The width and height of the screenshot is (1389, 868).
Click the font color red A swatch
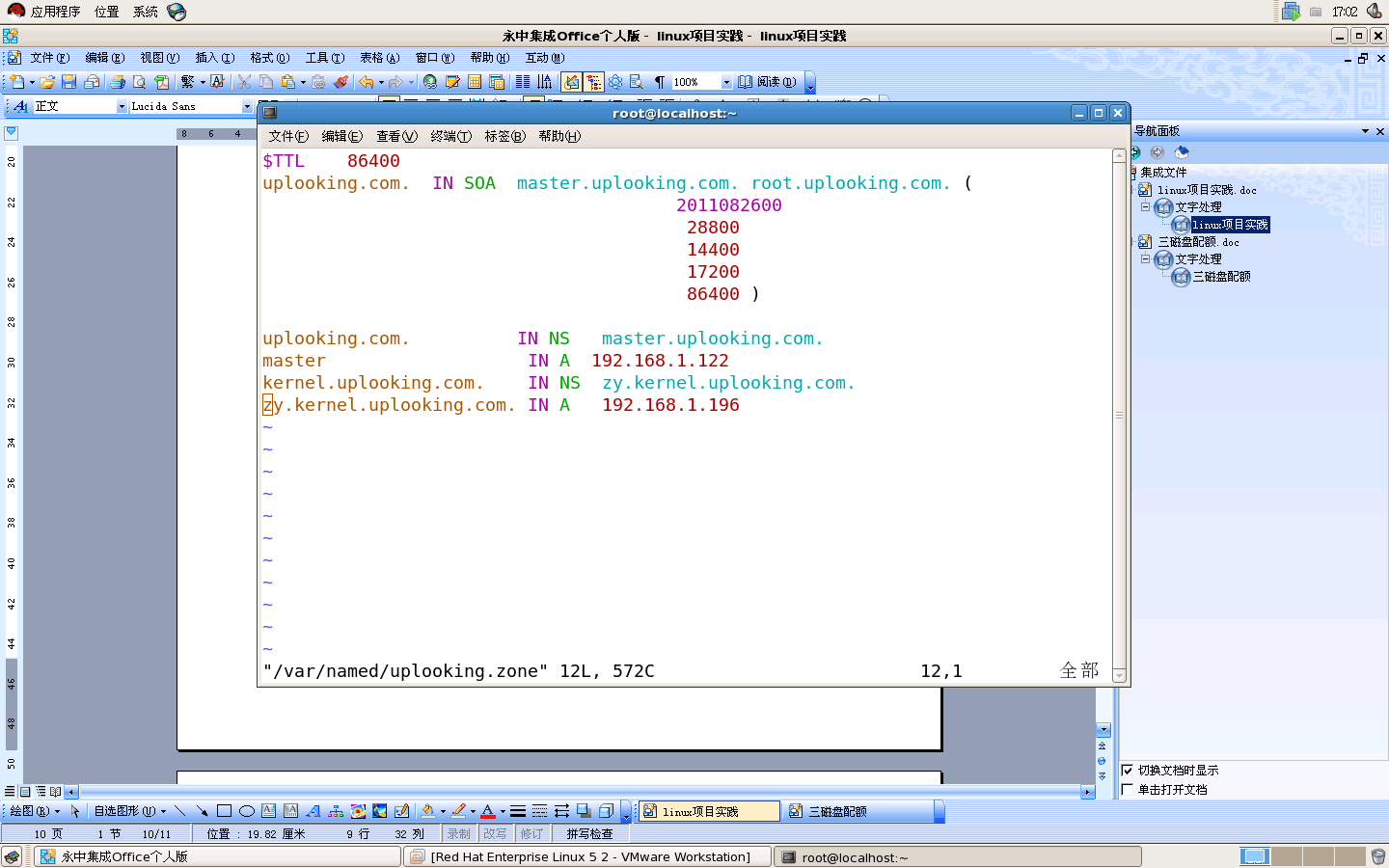[x=488, y=811]
